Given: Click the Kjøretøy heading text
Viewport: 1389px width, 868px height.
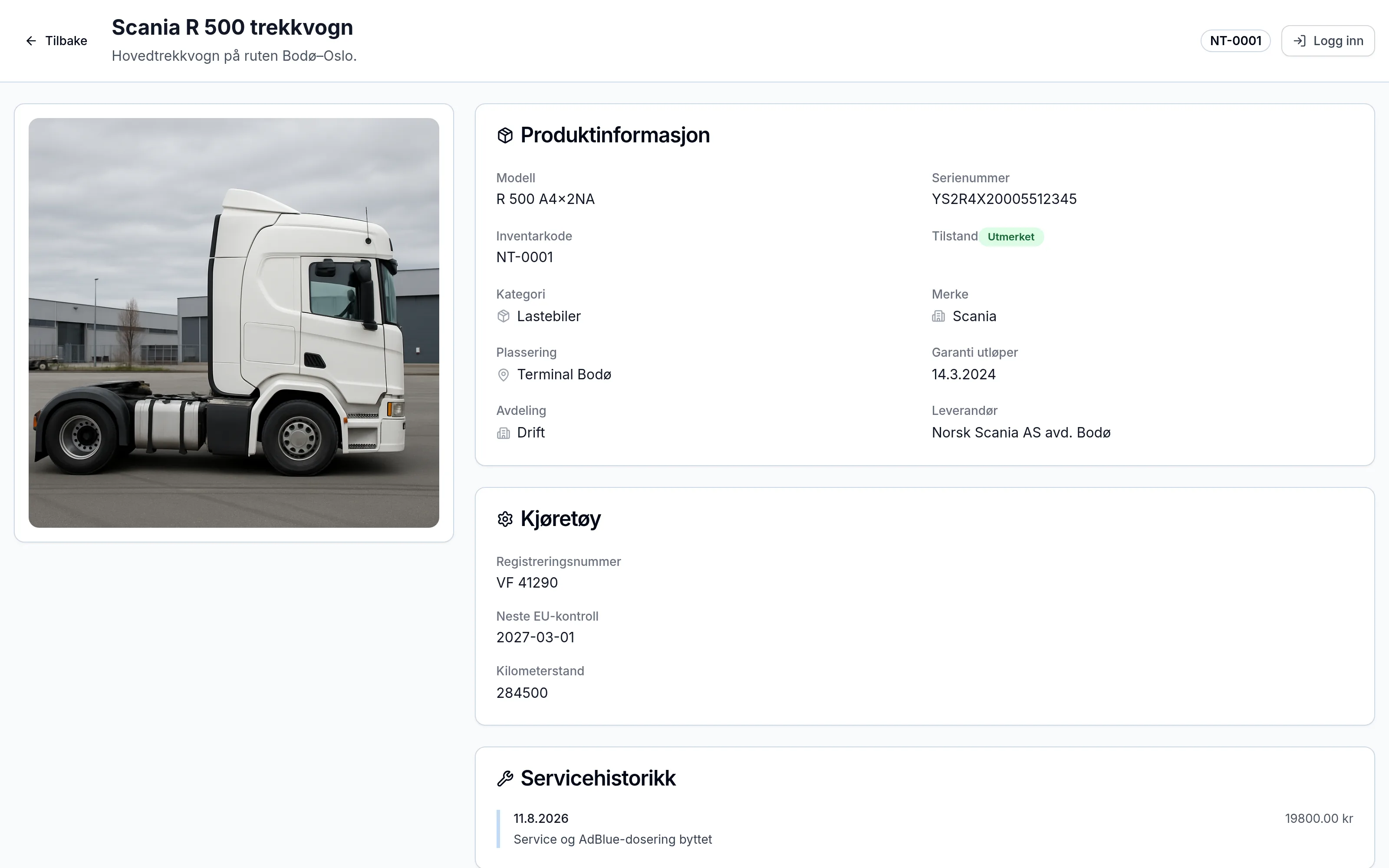Looking at the screenshot, I should (560, 519).
